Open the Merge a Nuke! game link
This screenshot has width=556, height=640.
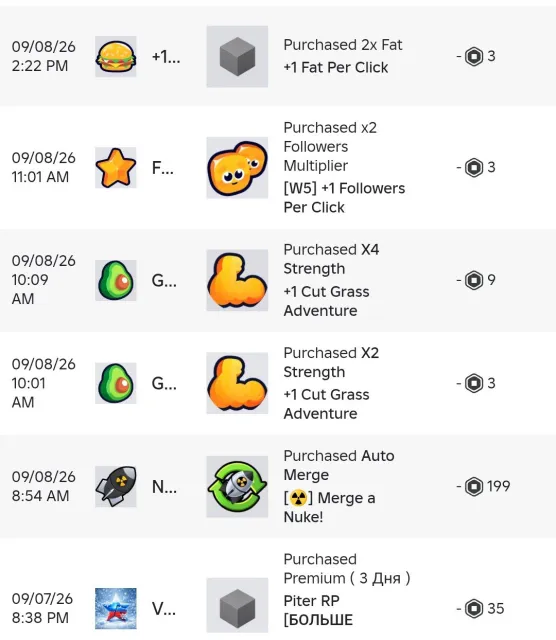click(x=329, y=507)
